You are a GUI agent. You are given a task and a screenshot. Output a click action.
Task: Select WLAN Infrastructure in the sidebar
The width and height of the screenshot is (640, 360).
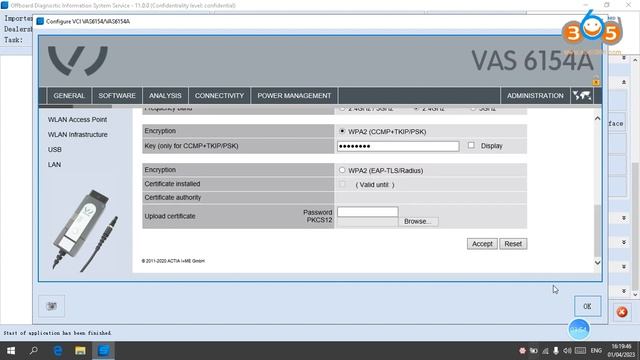(78, 135)
